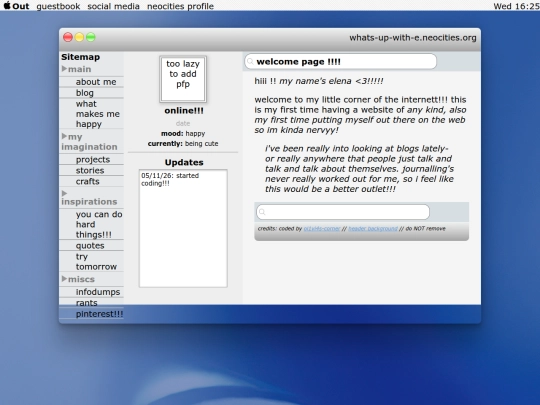Collapse the inspirations section triangle
Image resolution: width=540 pixels, height=405 pixels.
(64, 193)
